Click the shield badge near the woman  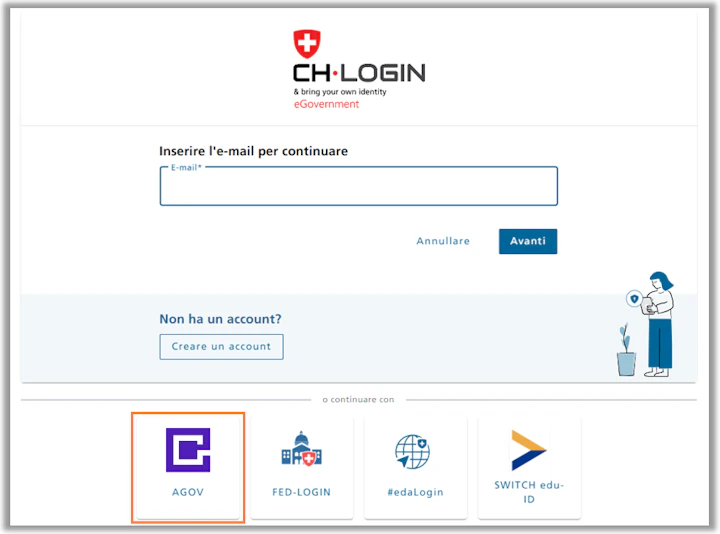[634, 299]
